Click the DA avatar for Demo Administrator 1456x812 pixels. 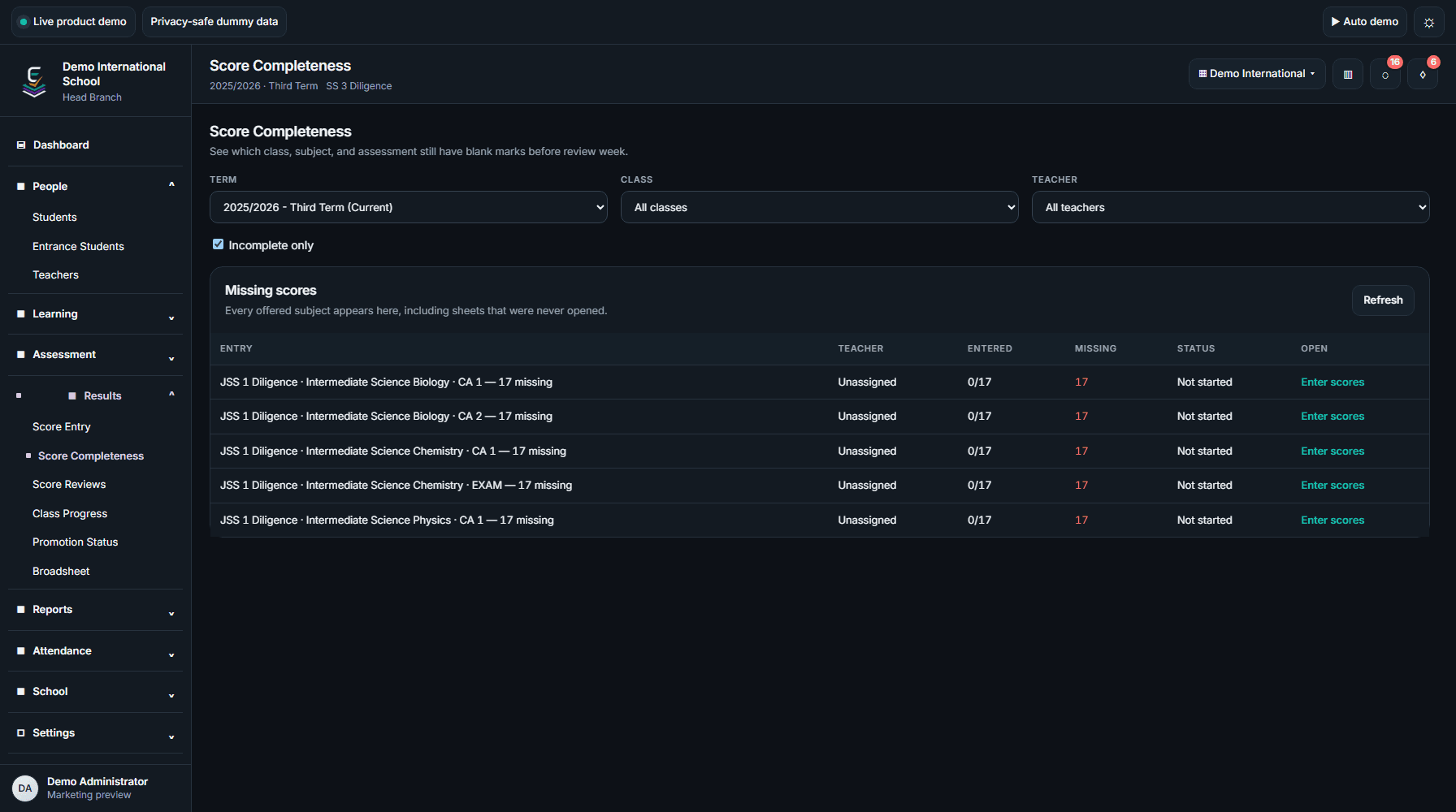coord(25,788)
